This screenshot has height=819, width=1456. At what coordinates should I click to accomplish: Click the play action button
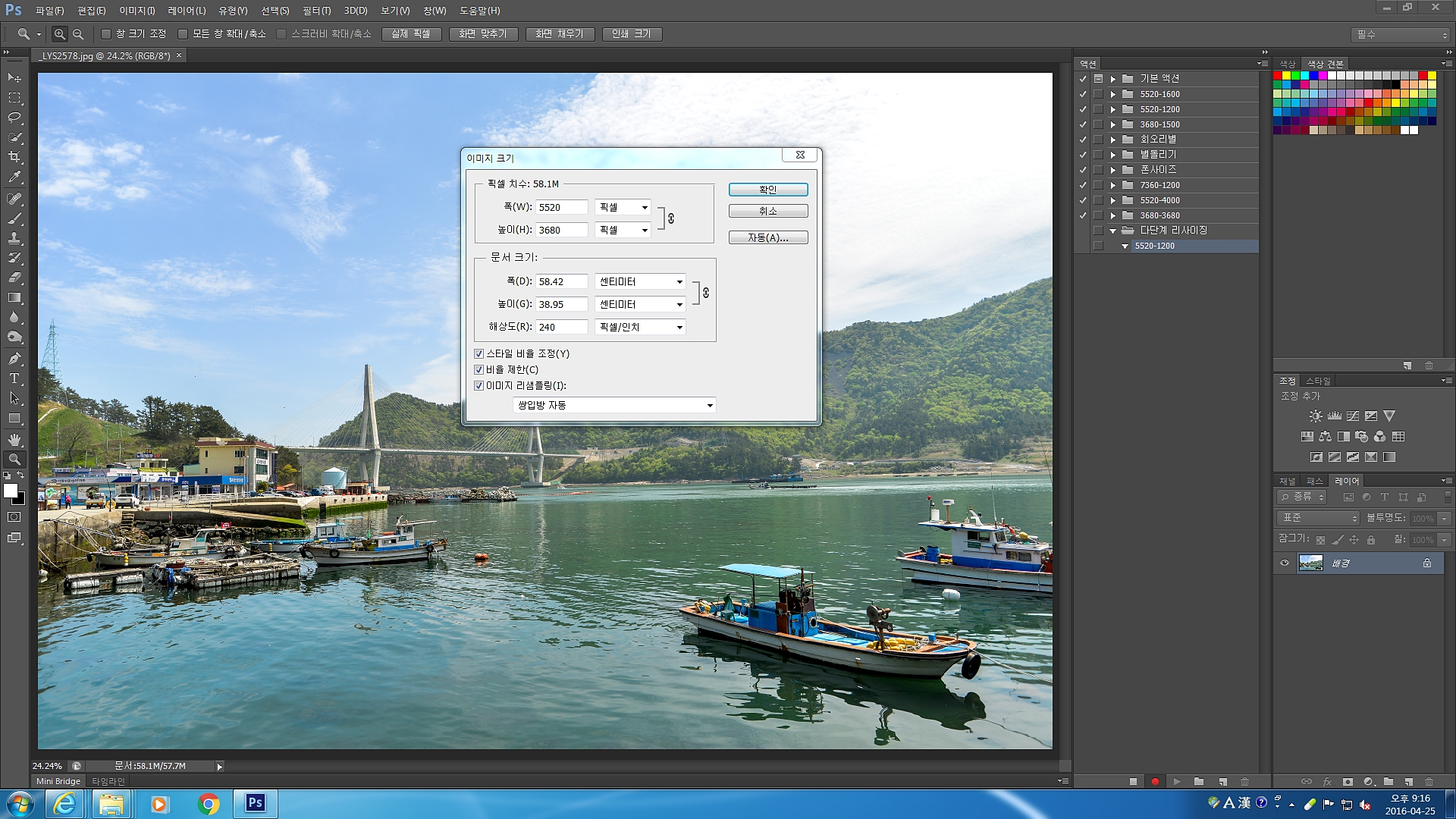(x=1177, y=781)
